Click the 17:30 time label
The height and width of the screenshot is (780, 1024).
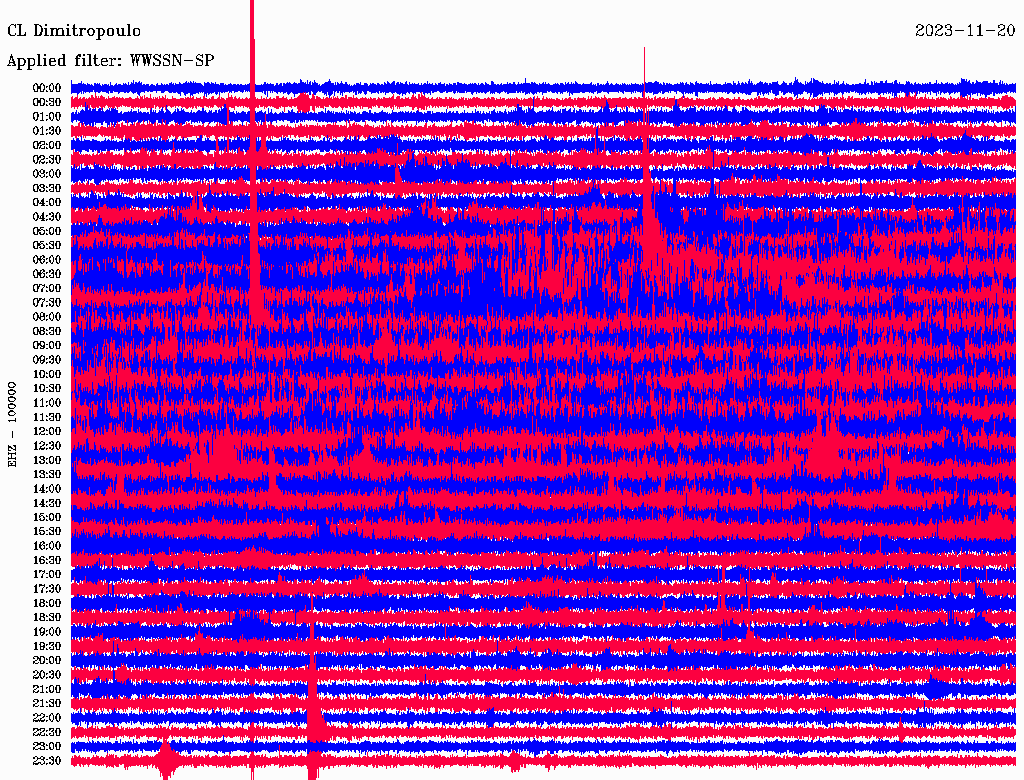47,589
